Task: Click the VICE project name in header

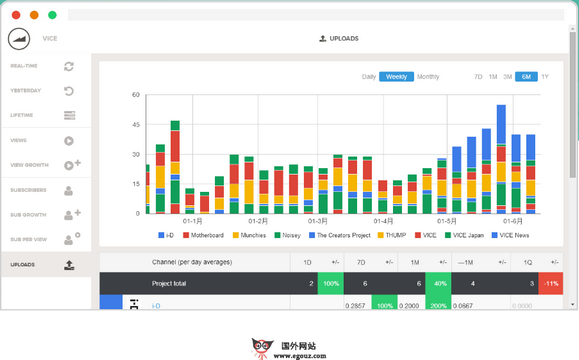Action: pos(50,38)
